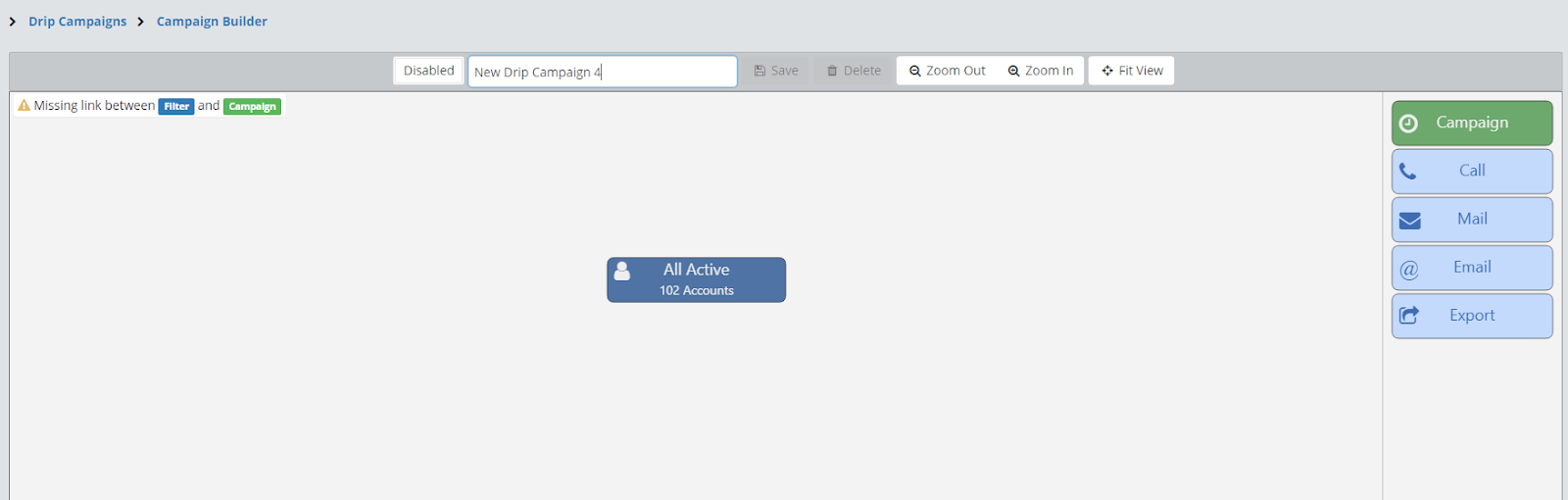Select the All Active 102 Accounts node
Screen dimensions: 1568x500
(696, 280)
